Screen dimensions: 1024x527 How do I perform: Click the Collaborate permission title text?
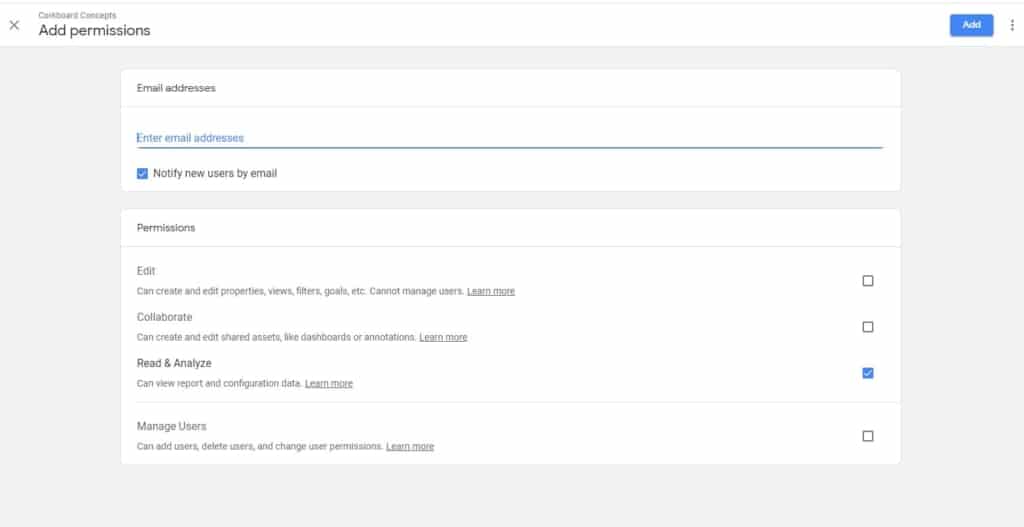164,317
